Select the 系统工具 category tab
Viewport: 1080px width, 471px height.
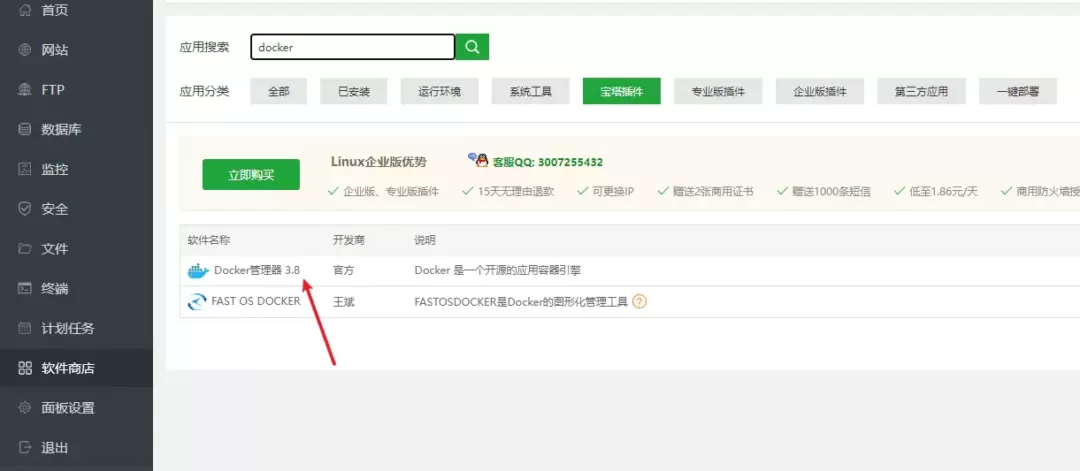530,91
